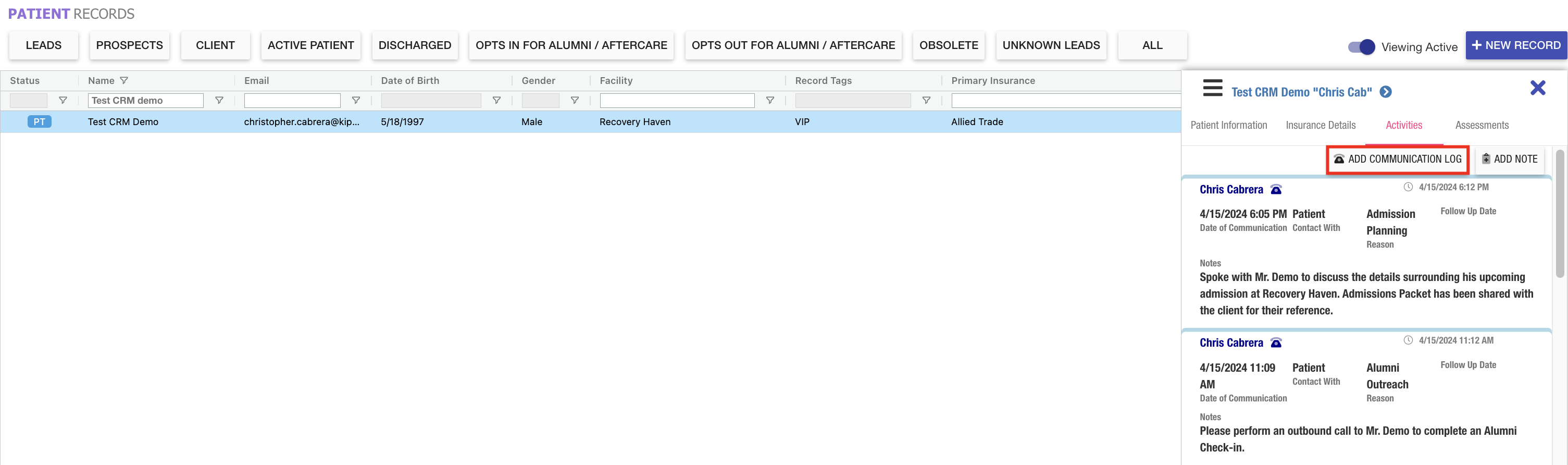Click the Add Communication Log button
Screen dimensions: 1568x465
[1398, 159]
